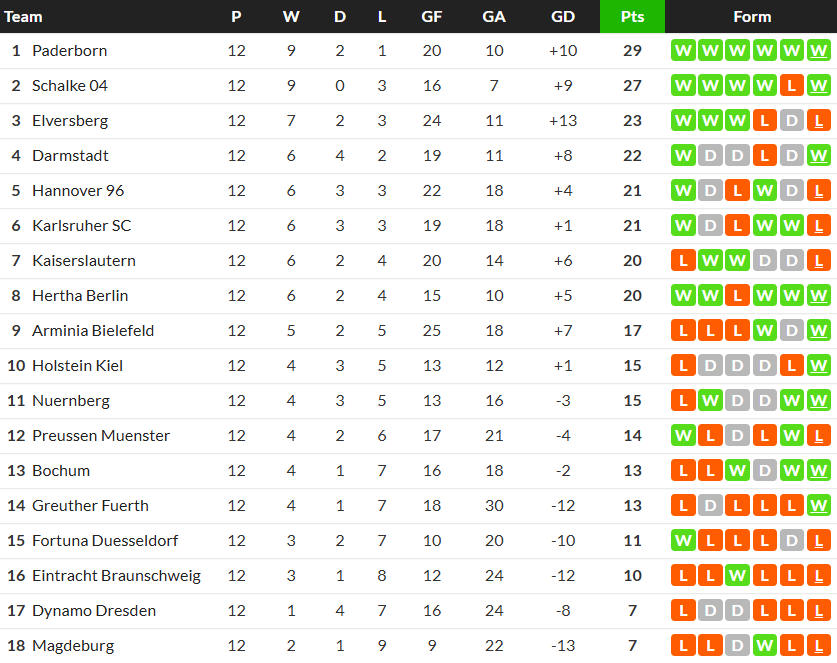Click the green W badge in Magdeburg's form

click(x=764, y=646)
